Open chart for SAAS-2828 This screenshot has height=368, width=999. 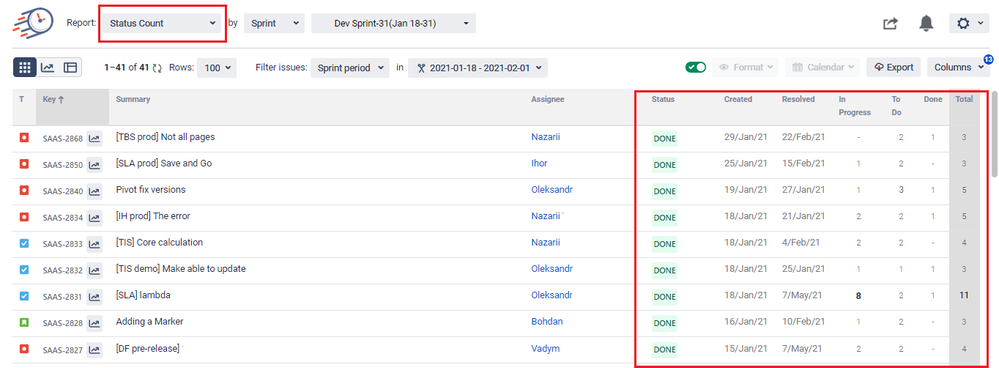pos(94,323)
